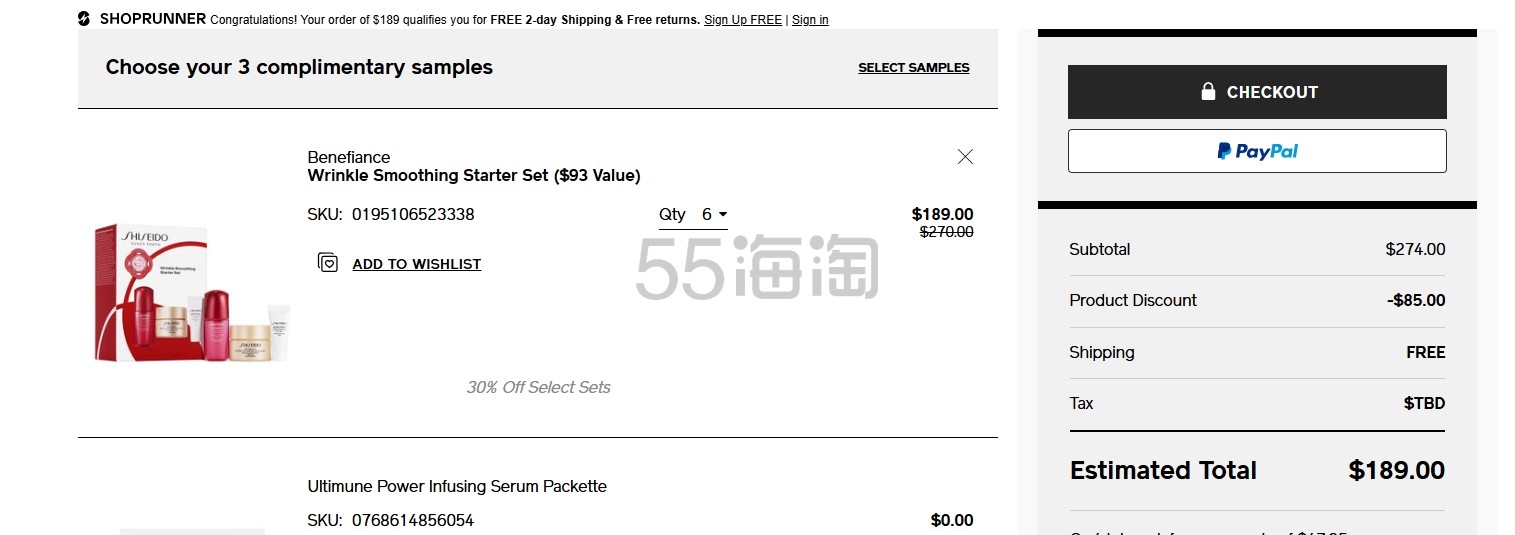
Task: Click the Choose your 3 complimentary samples heading
Action: coord(299,67)
